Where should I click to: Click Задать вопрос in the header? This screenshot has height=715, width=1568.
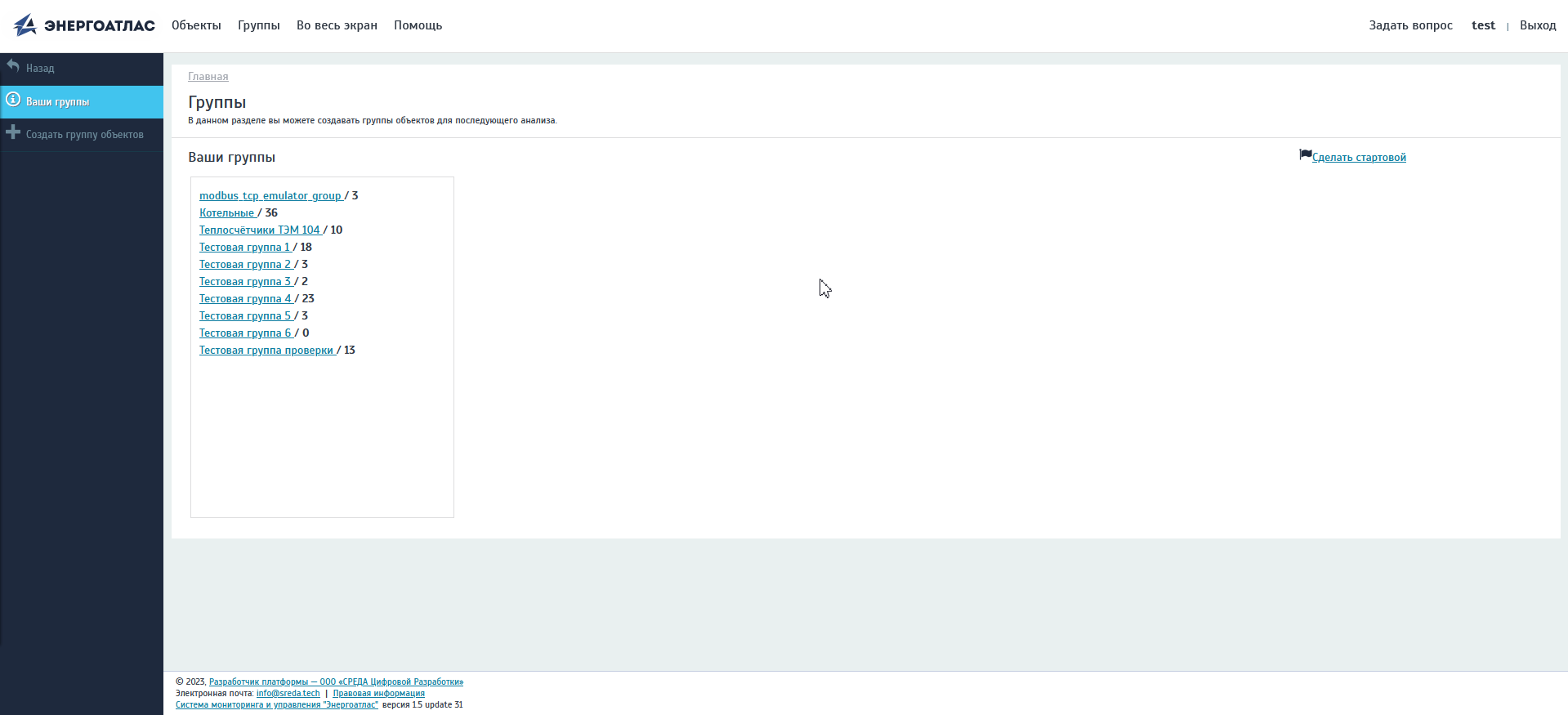1410,25
